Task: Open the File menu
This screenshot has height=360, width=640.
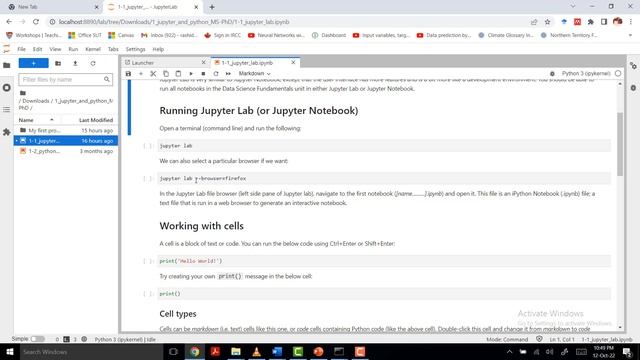Action: pyautogui.click(x=22, y=49)
